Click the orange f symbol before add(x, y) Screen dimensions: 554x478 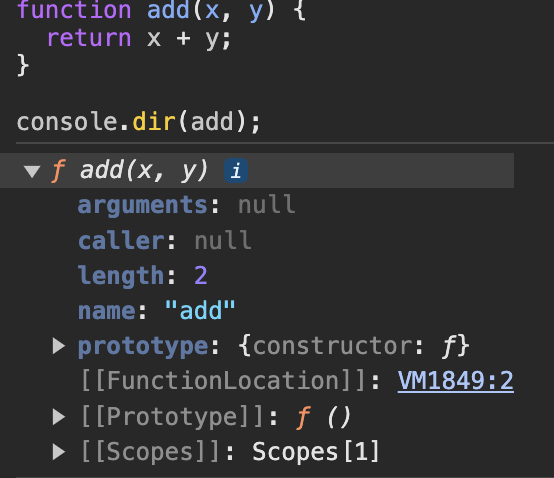(x=58, y=171)
